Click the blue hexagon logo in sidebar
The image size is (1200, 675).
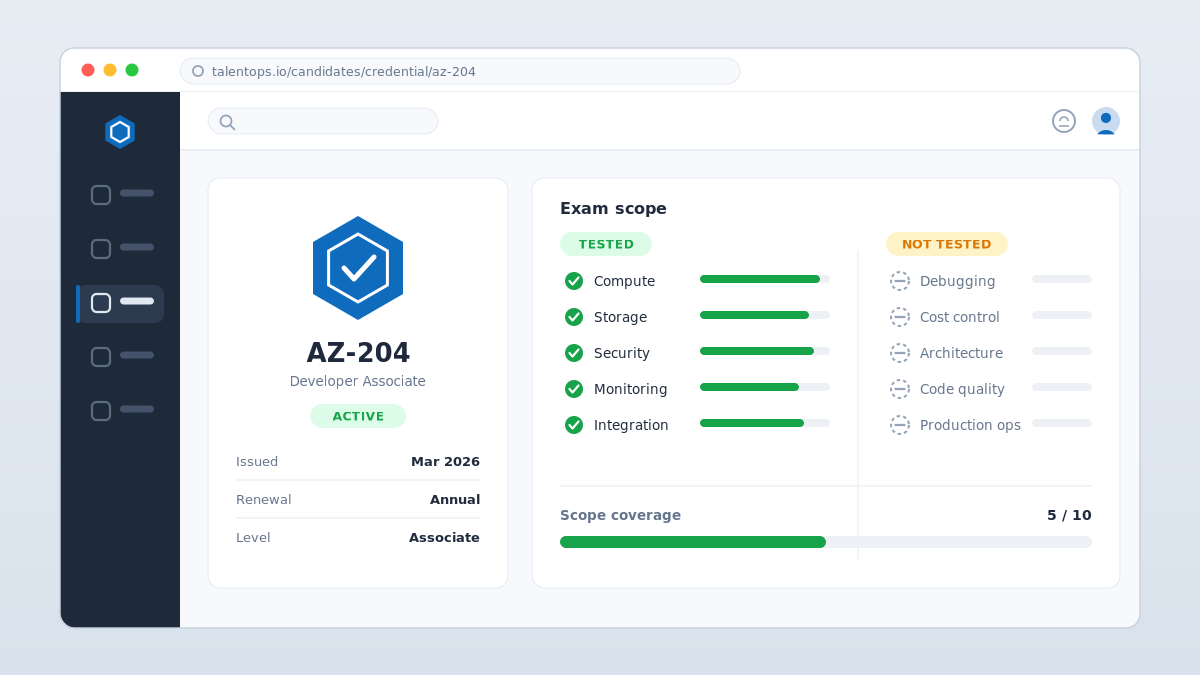coord(120,131)
